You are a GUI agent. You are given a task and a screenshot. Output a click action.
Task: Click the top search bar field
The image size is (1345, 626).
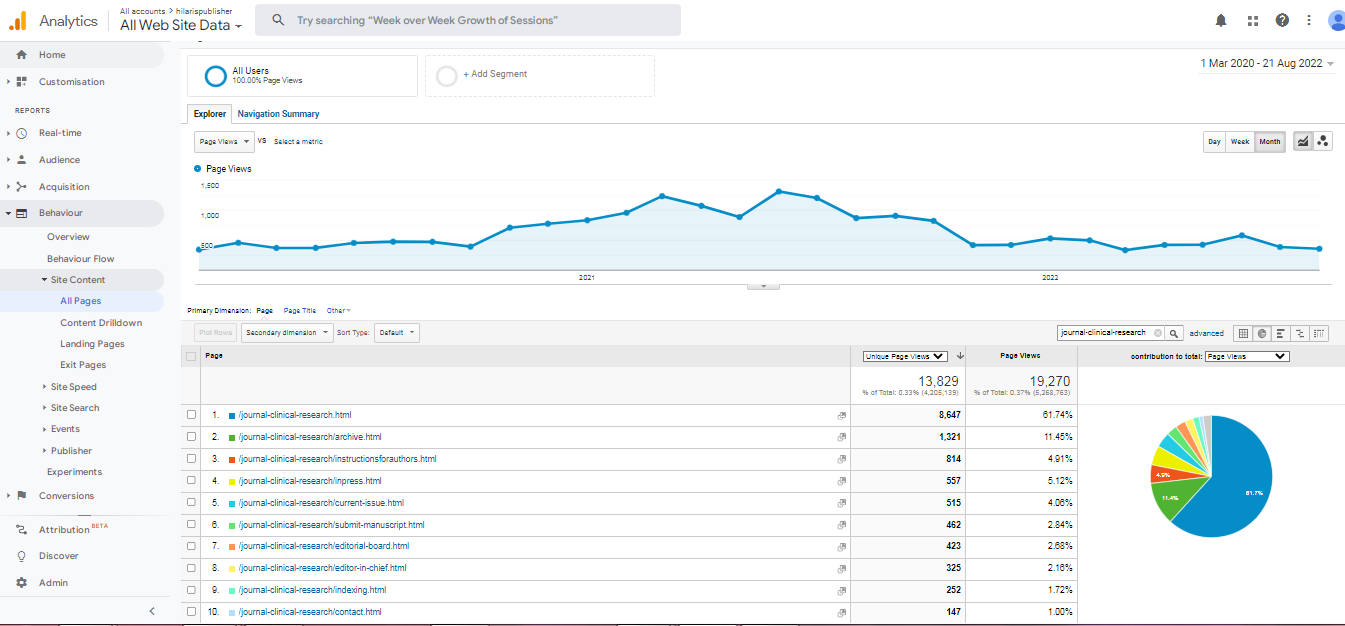tap(468, 20)
